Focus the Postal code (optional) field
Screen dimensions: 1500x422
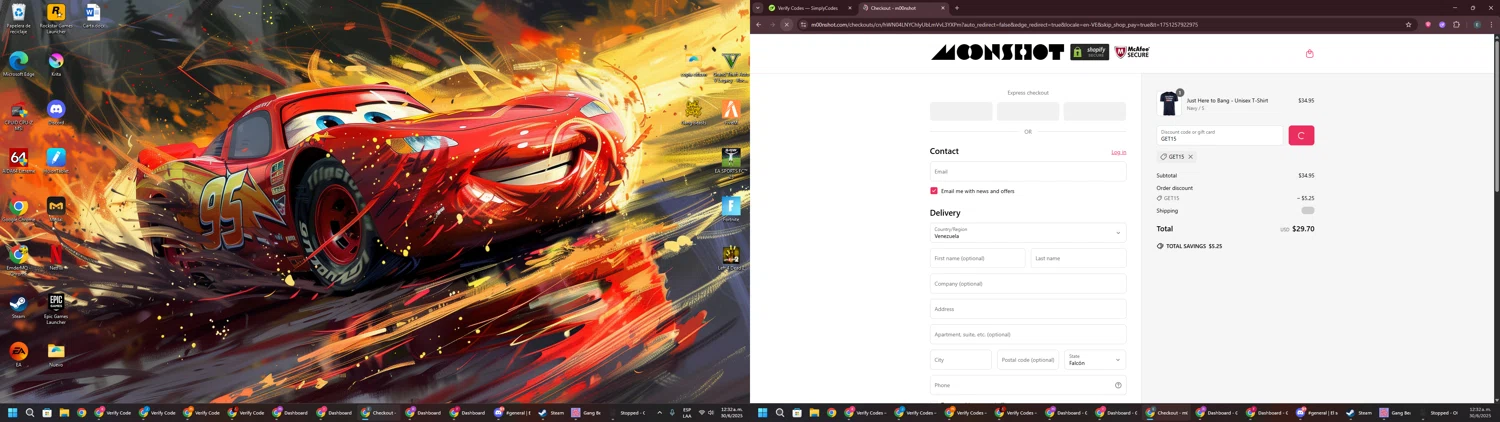click(x=1028, y=360)
